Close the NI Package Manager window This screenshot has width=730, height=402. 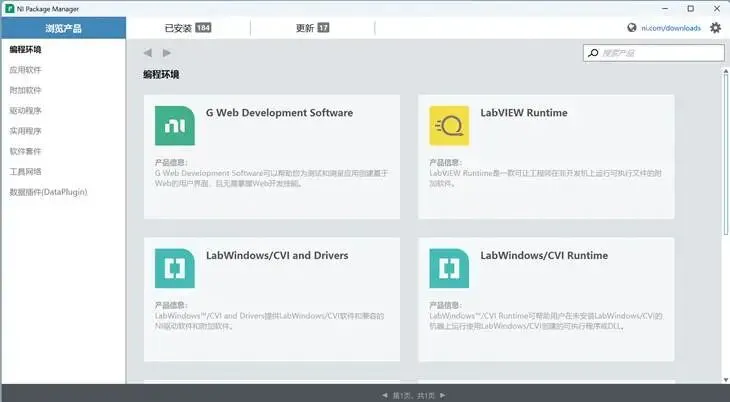click(717, 9)
